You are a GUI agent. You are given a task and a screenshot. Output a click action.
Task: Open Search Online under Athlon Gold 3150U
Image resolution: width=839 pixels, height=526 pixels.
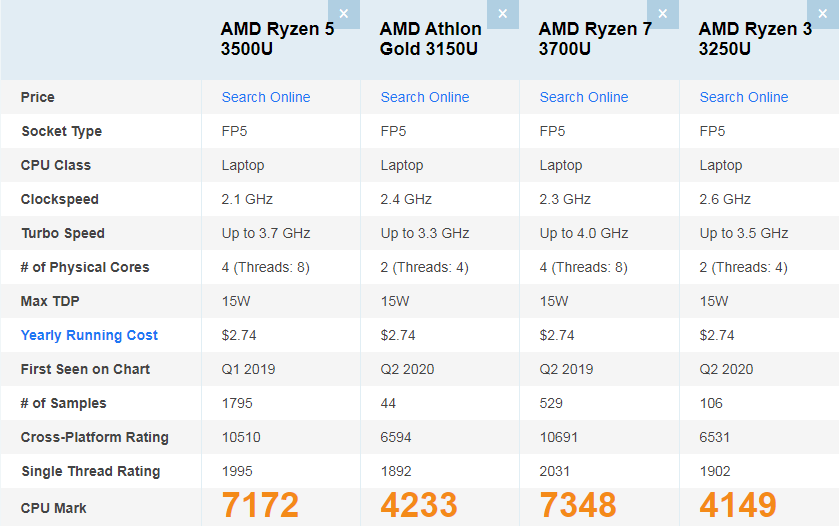[x=424, y=97]
